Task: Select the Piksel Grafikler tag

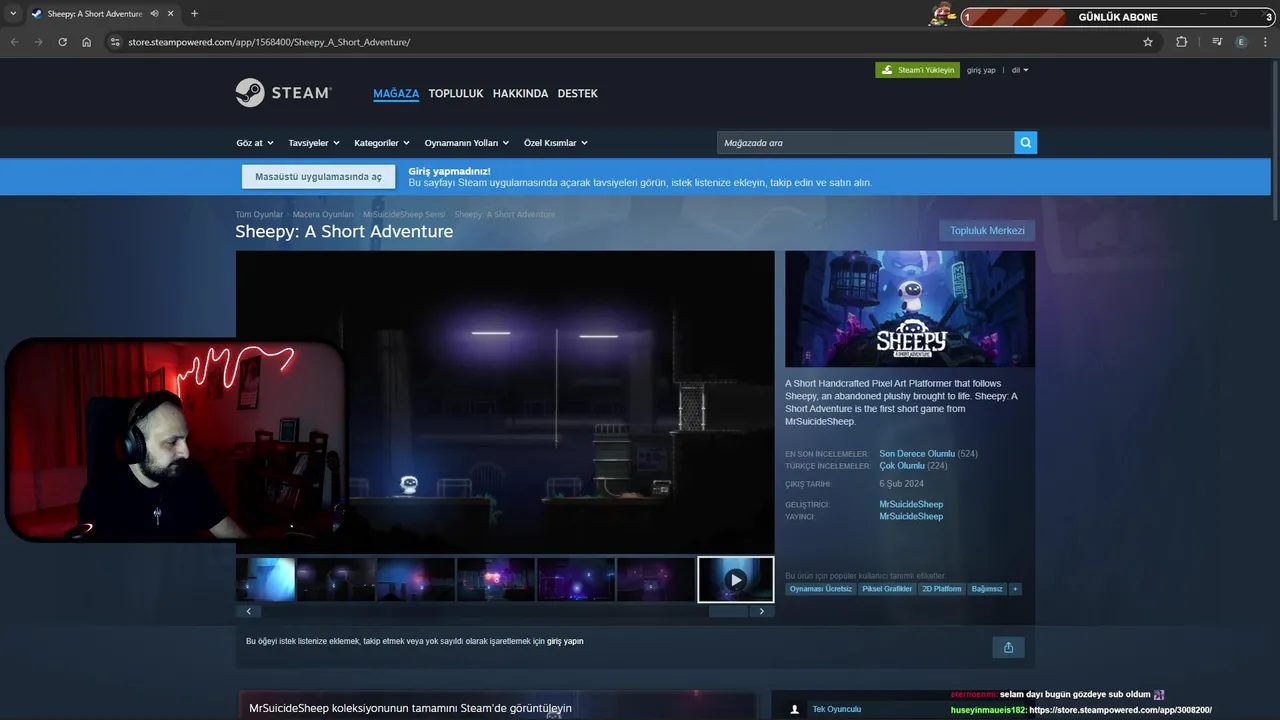Action: click(887, 589)
